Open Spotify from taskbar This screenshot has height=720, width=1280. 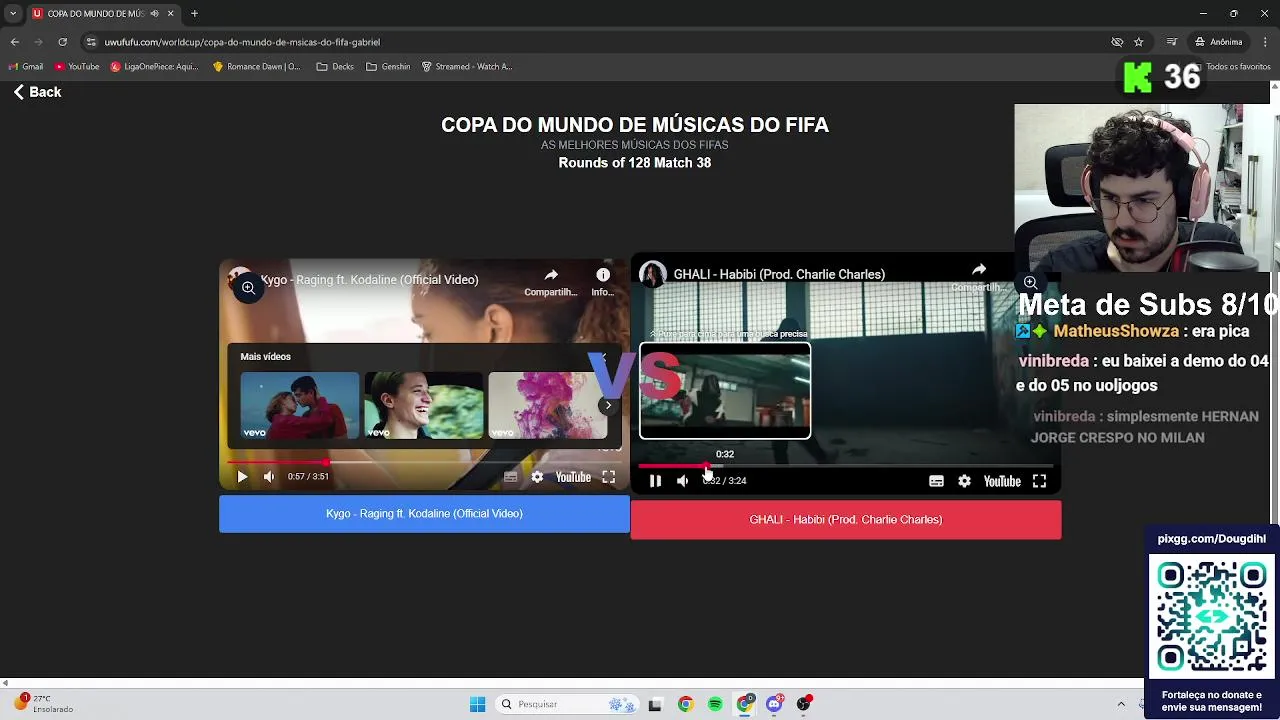point(715,705)
